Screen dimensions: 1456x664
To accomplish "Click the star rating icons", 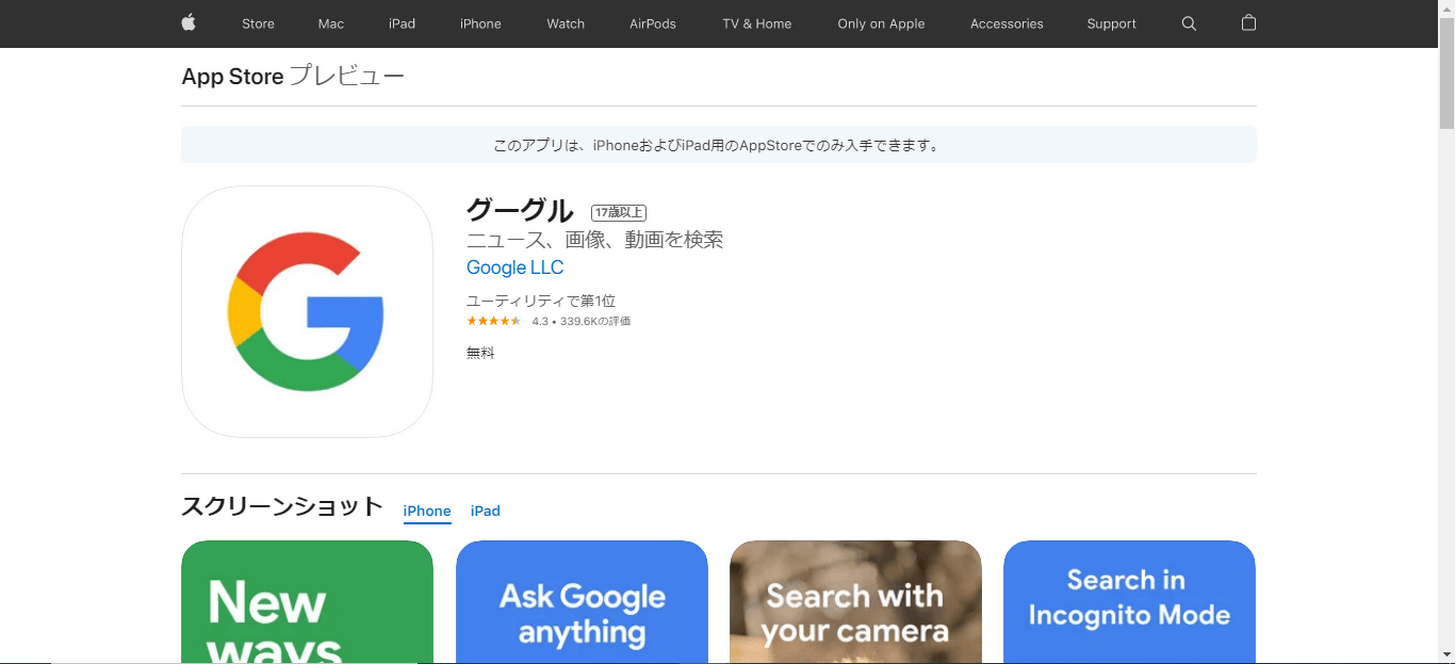I will pyautogui.click(x=494, y=321).
